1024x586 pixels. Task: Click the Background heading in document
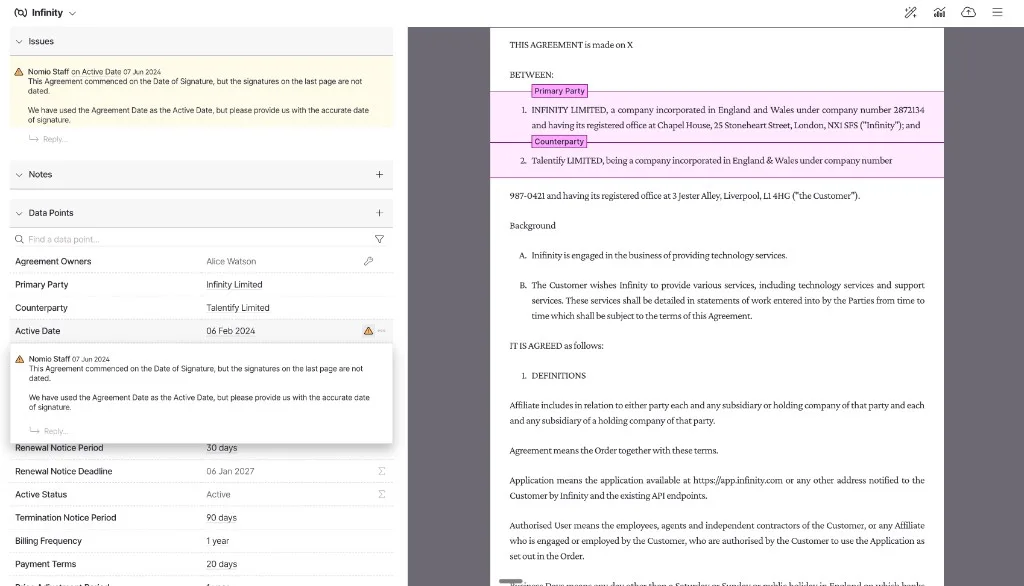click(532, 225)
